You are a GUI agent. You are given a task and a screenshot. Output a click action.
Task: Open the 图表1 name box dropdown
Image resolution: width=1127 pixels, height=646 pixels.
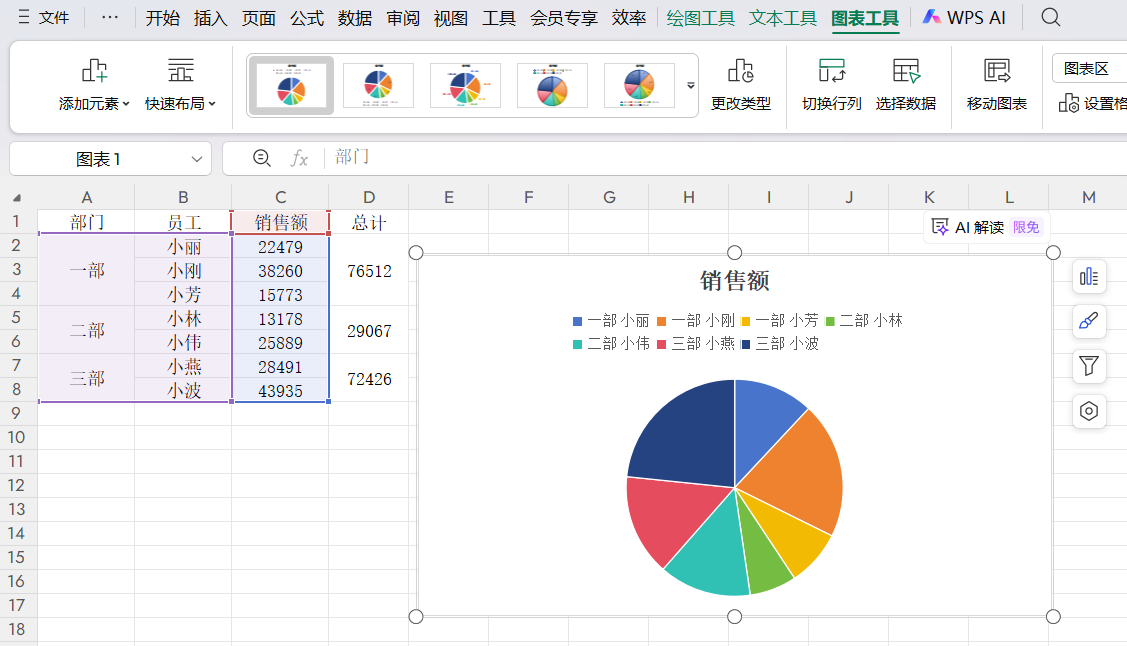click(194, 158)
